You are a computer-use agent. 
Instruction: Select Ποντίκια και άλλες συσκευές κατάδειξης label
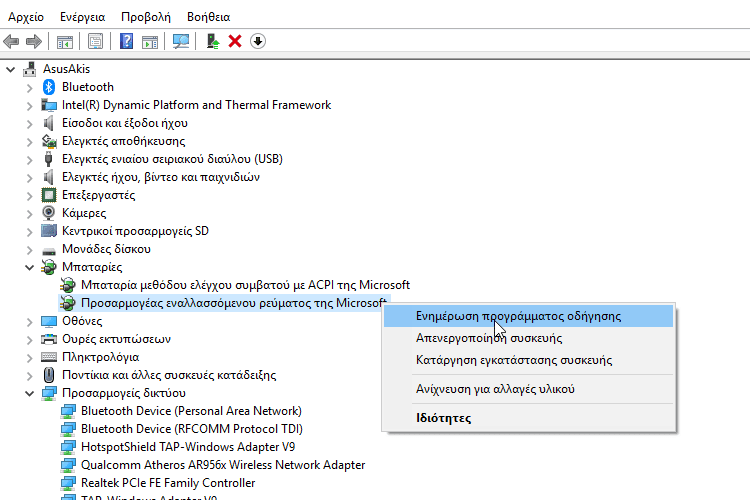pyautogui.click(x=169, y=375)
